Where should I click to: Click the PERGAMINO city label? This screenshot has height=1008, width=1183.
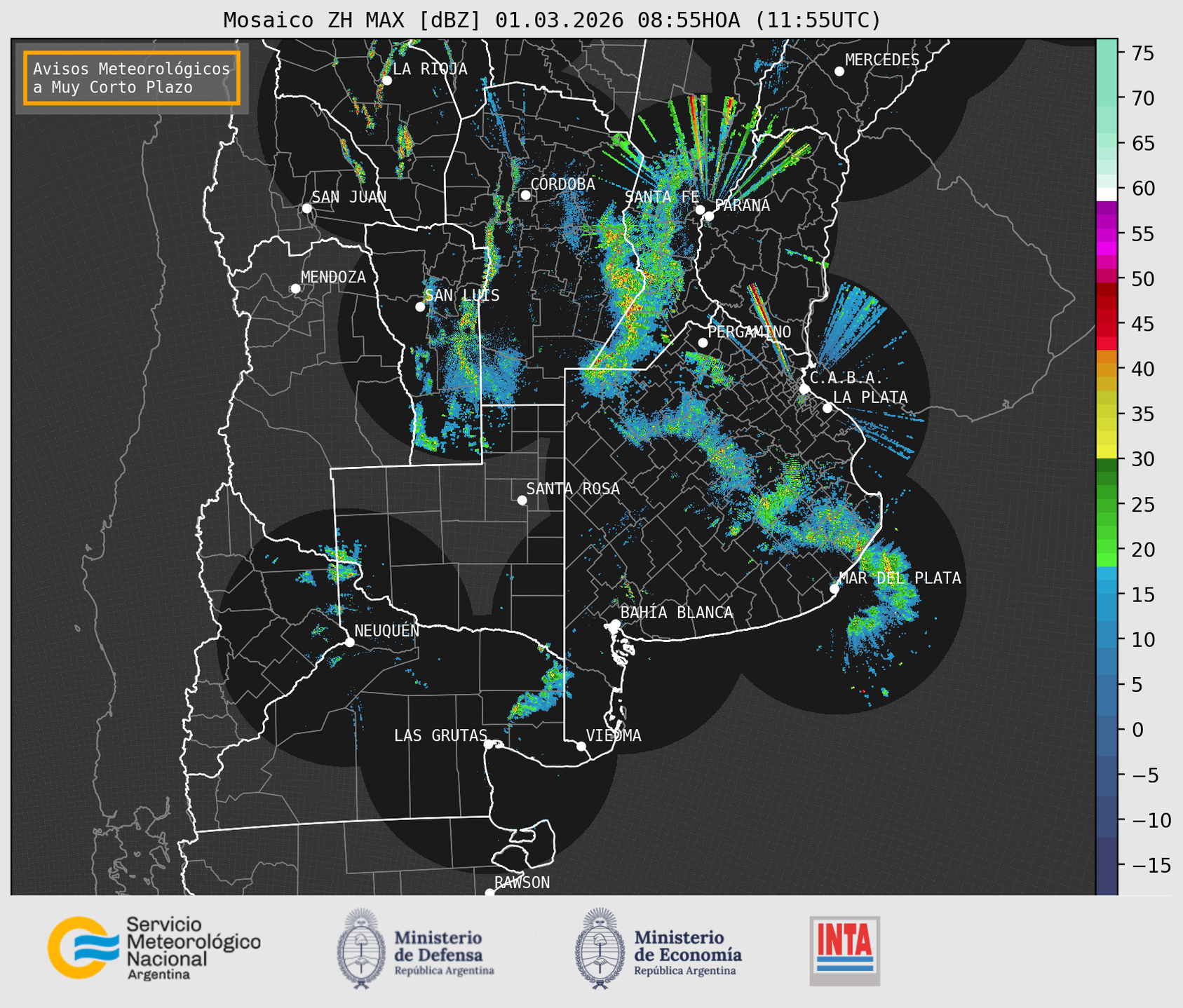(749, 332)
